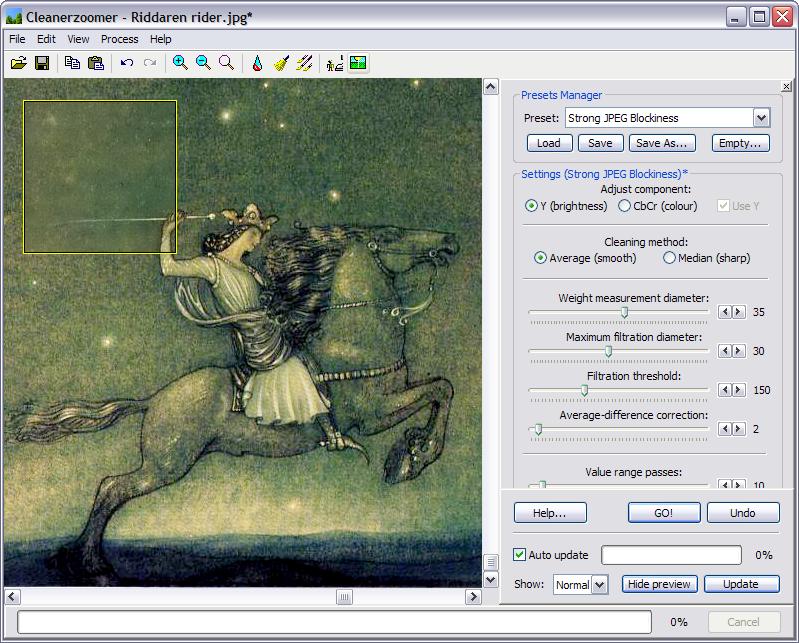Click the Copy icon in toolbar
This screenshot has width=799, height=643.
[72, 63]
